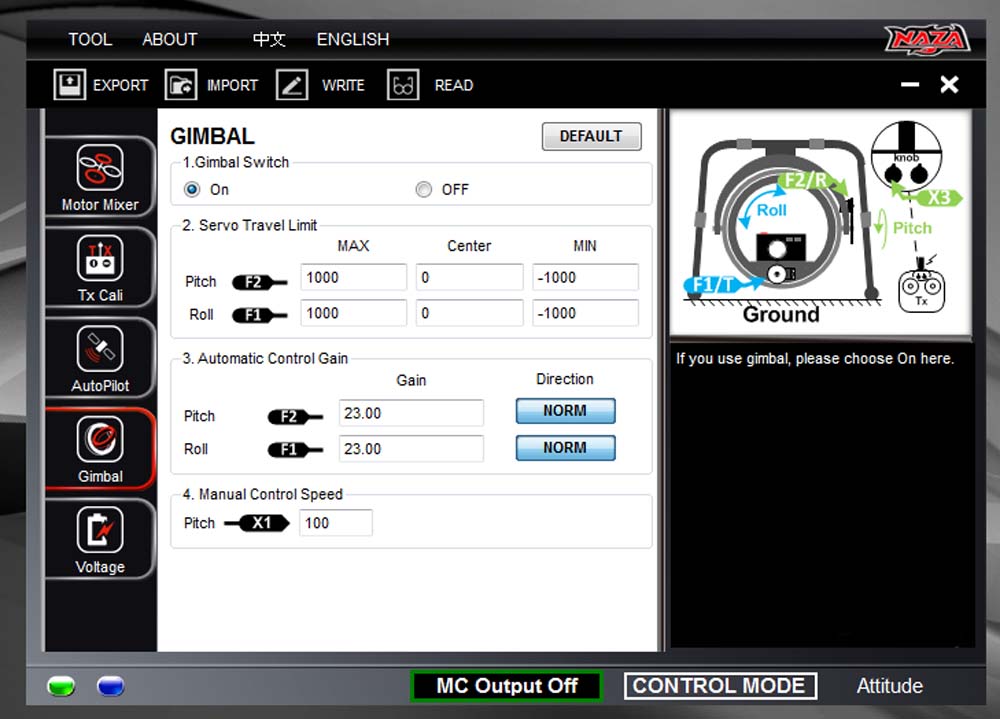1000x719 pixels.
Task: Open the TOOL menu
Action: [90, 39]
